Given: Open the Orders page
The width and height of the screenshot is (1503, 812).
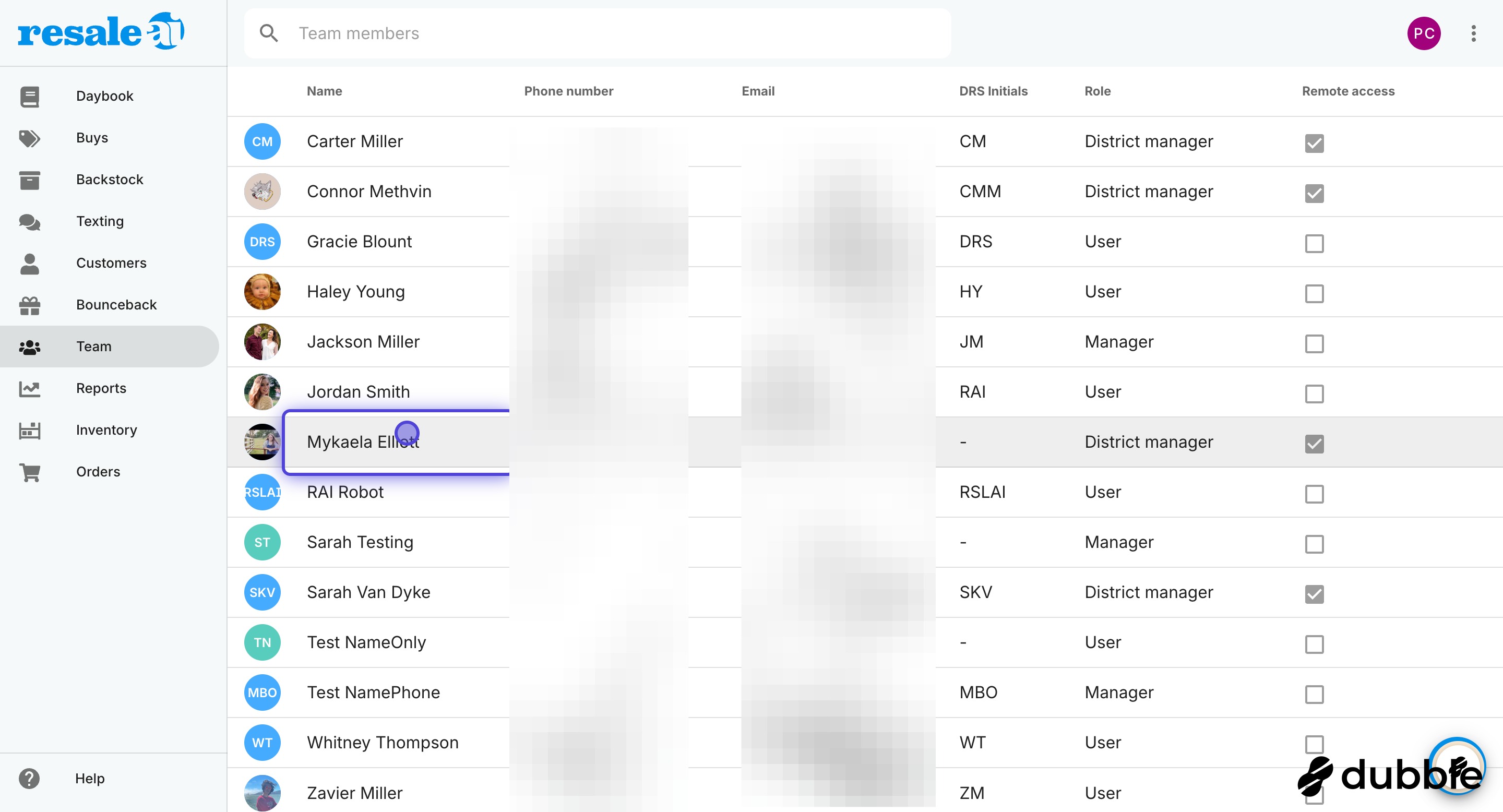Looking at the screenshot, I should 109,472.
